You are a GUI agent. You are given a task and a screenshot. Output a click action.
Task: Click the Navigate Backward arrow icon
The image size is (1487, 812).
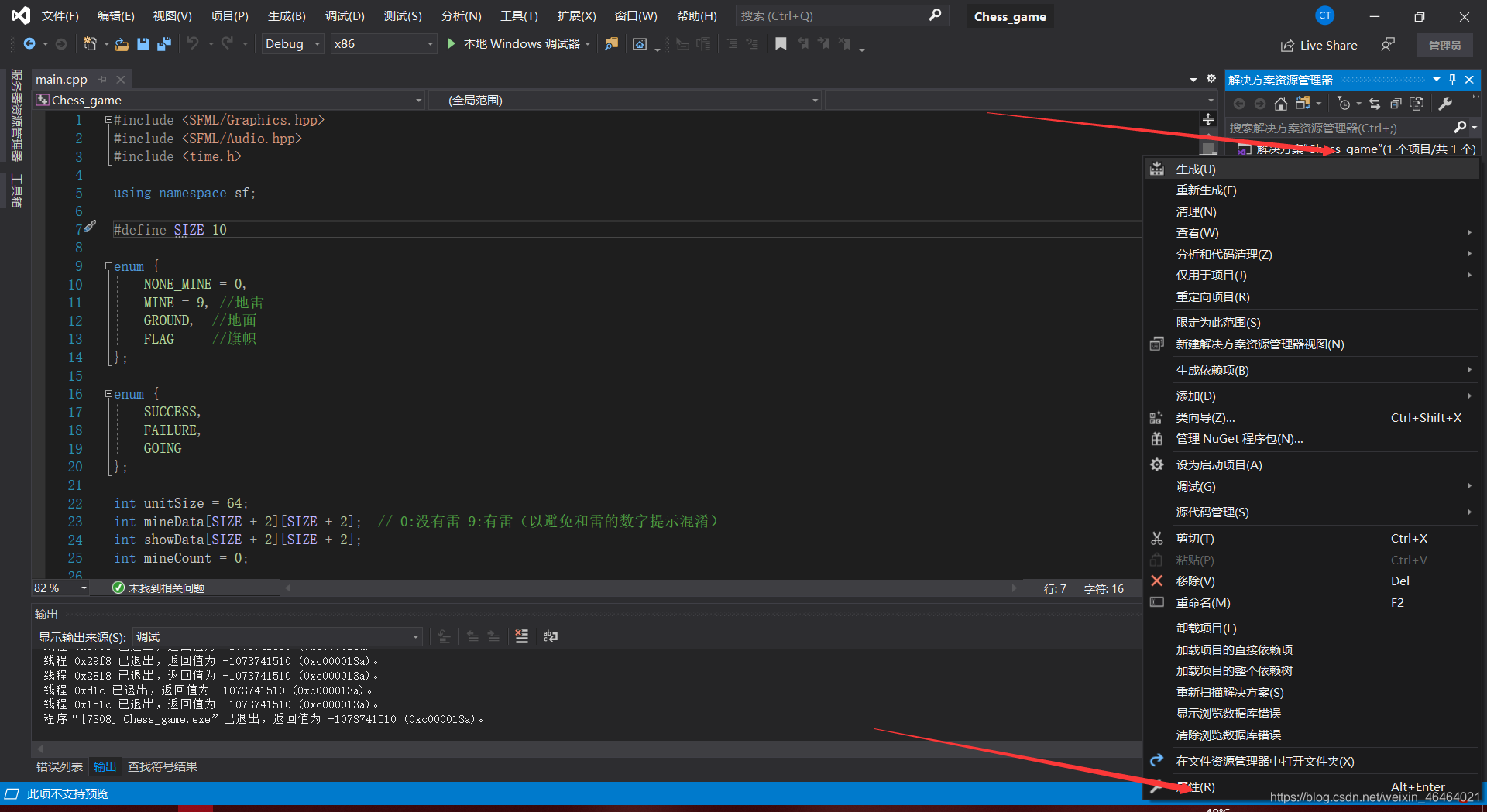click(x=29, y=44)
